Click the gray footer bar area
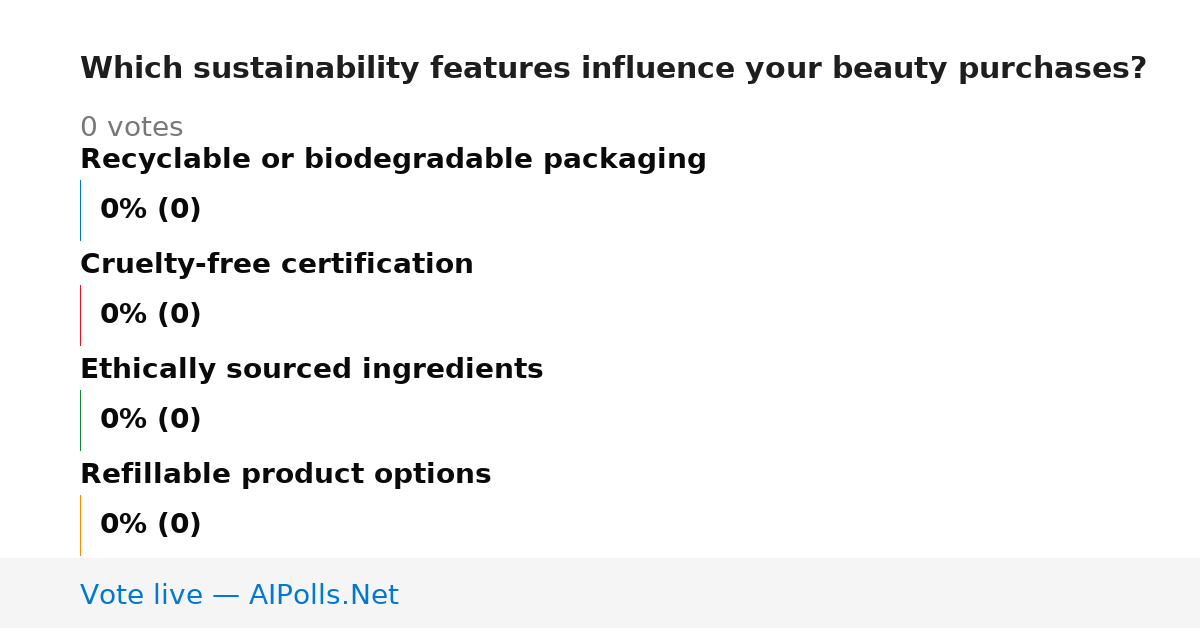This screenshot has width=1200, height=628. click(x=600, y=593)
